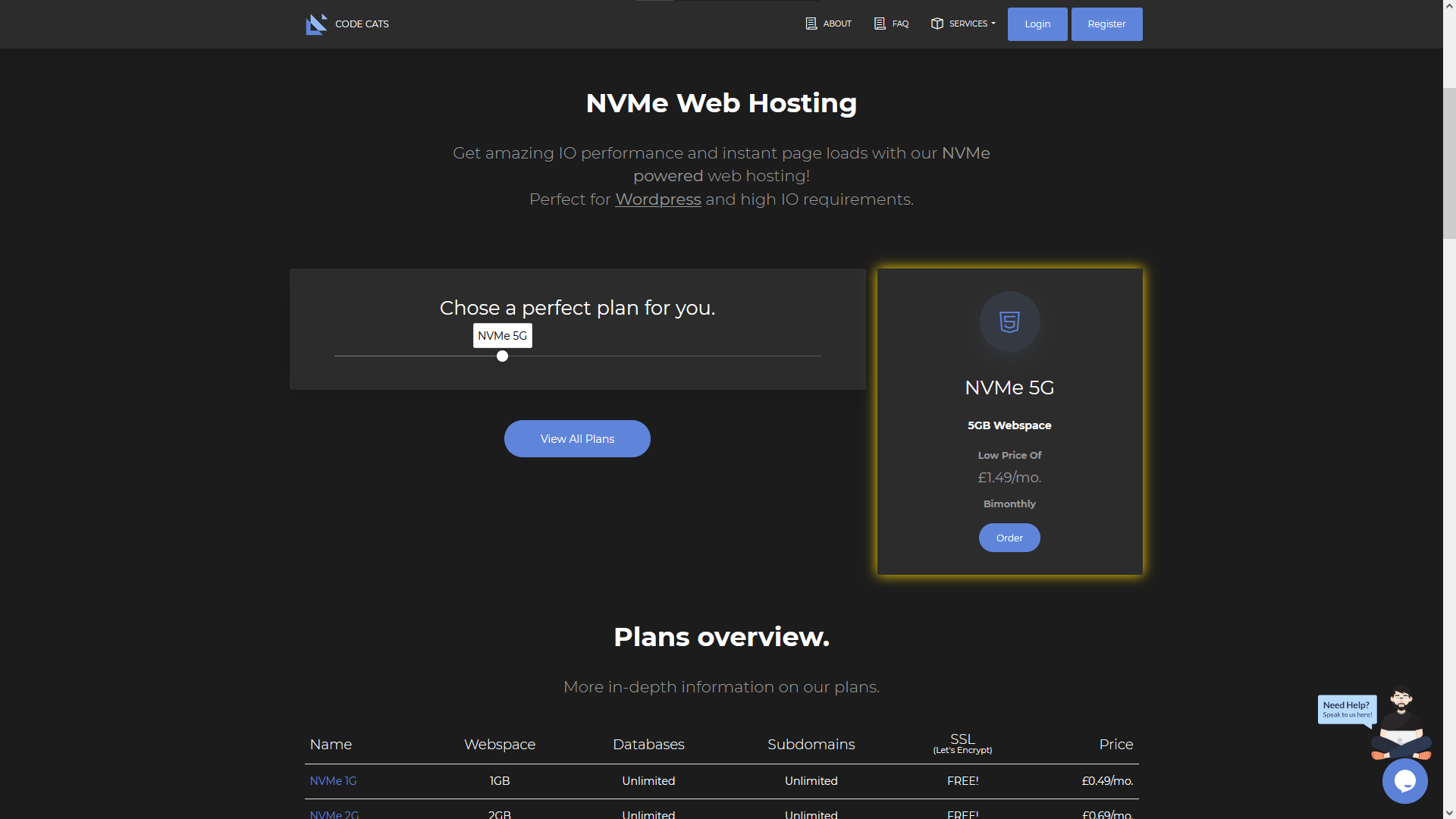Click the support mascot illustration
1456x819 pixels.
[1401, 723]
